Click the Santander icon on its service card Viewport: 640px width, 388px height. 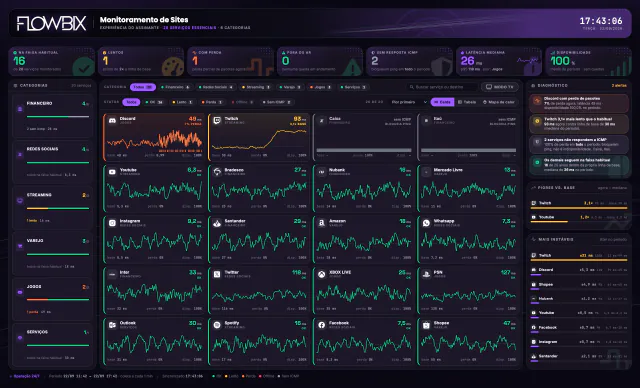217,223
